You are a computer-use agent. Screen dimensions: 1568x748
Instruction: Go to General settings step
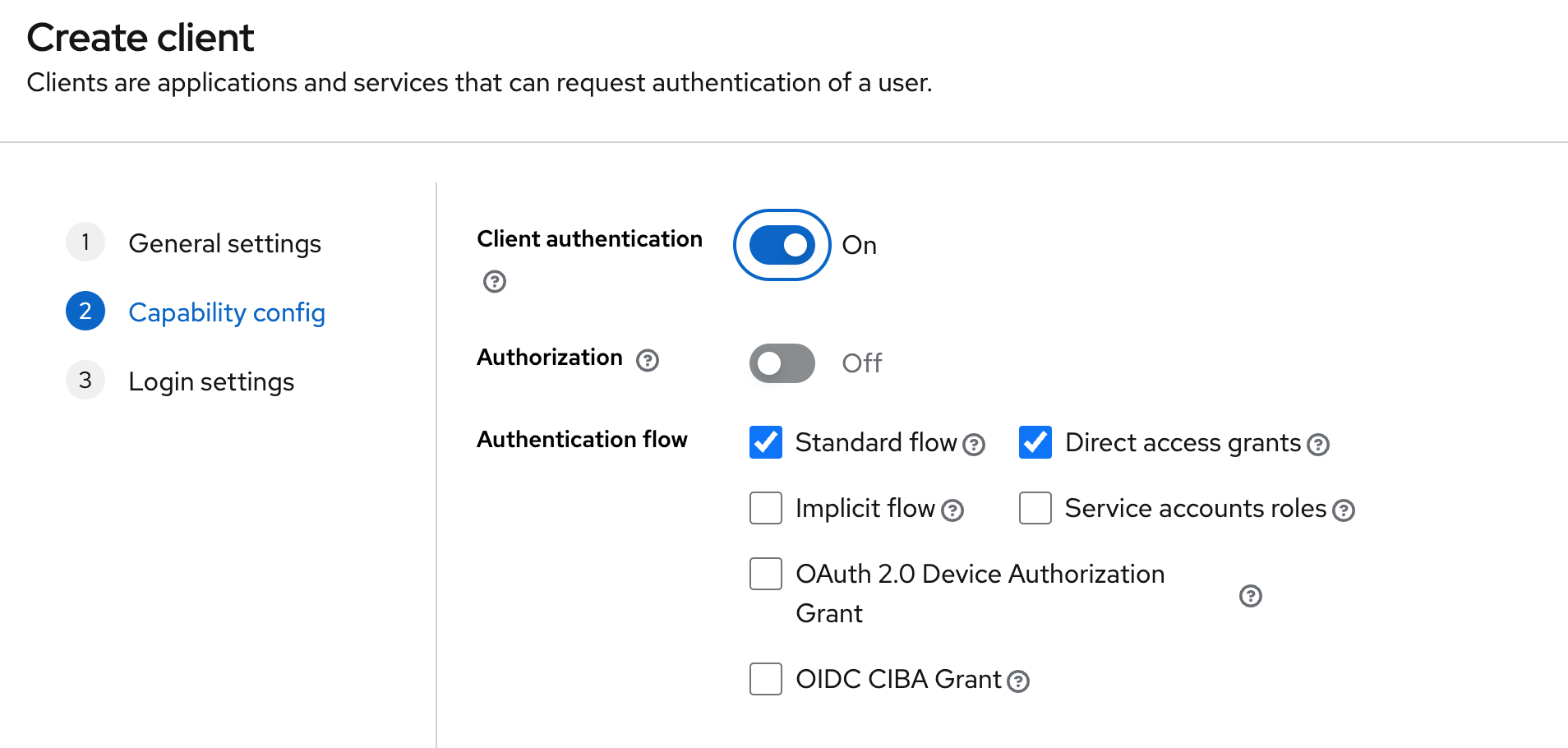224,243
